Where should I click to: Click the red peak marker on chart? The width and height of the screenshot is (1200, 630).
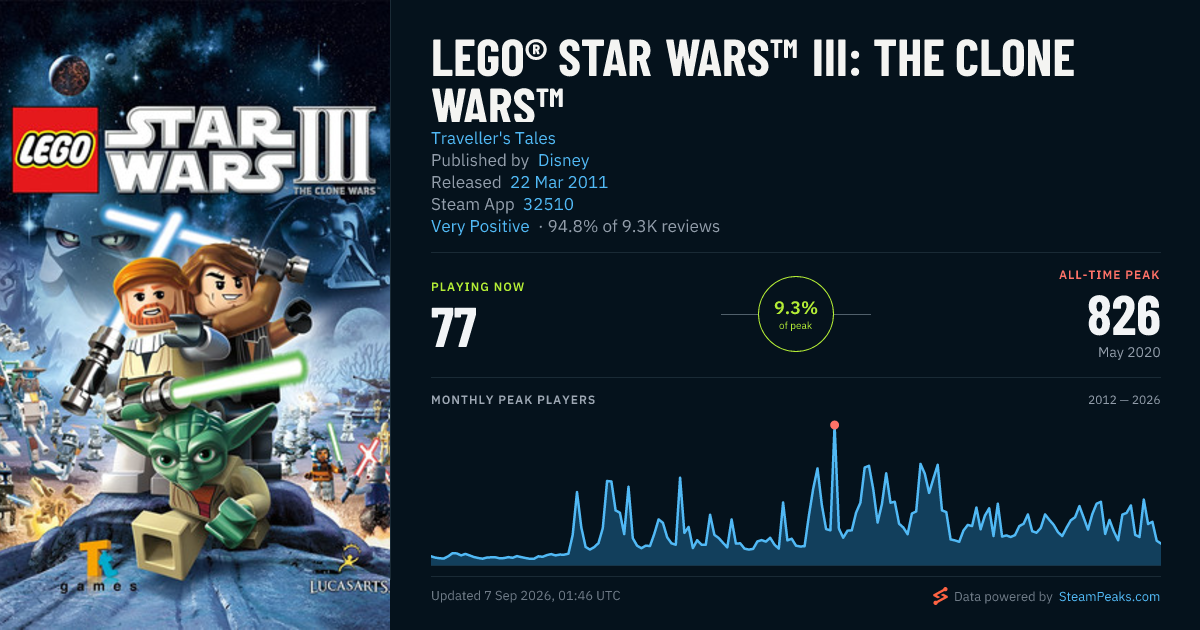tap(835, 426)
